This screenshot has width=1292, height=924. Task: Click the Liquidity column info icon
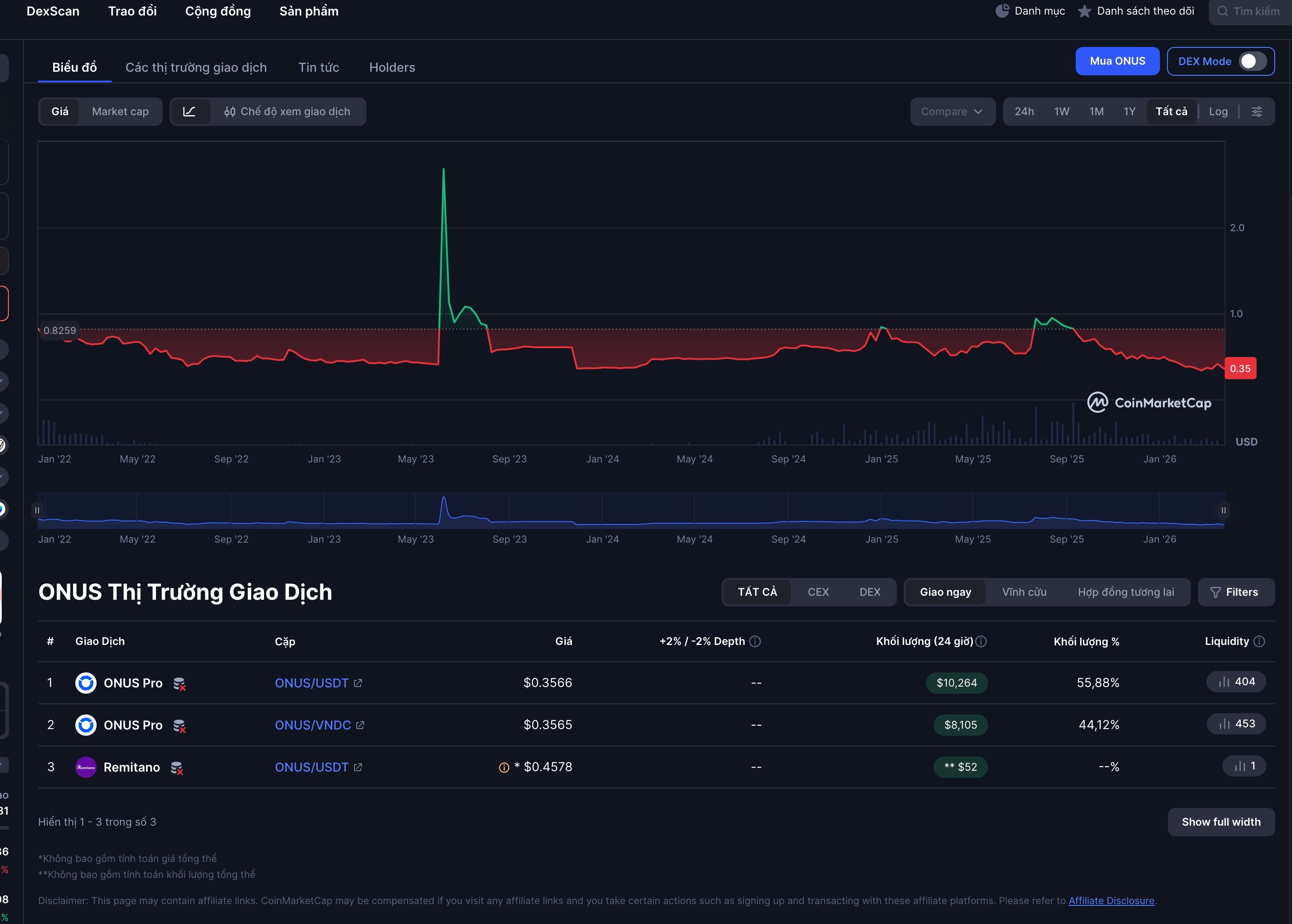point(1259,641)
